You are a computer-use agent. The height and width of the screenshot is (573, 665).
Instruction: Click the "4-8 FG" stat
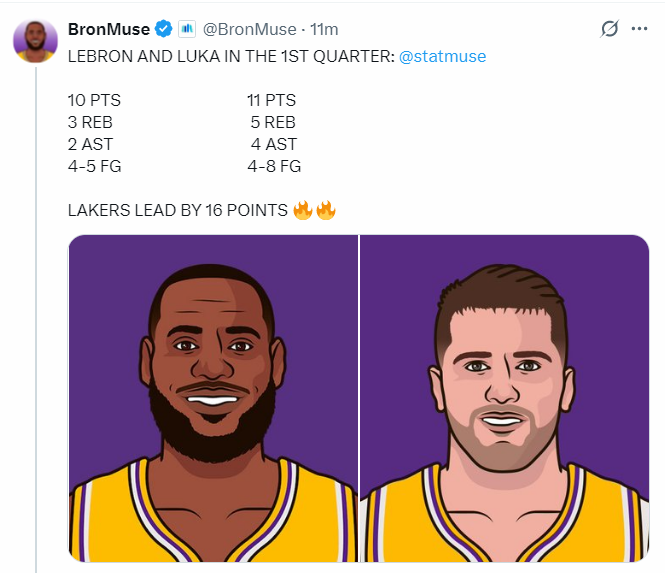(x=274, y=166)
